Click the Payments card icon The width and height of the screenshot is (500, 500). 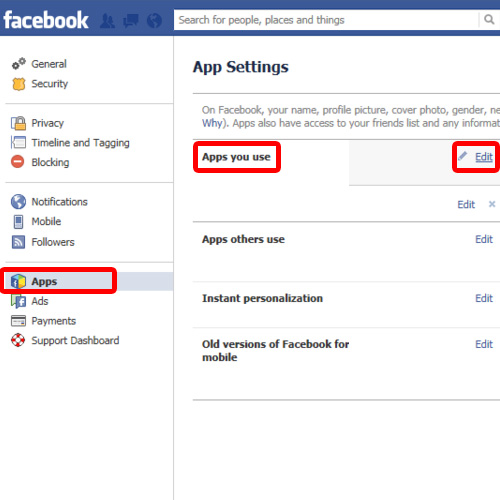tap(18, 321)
